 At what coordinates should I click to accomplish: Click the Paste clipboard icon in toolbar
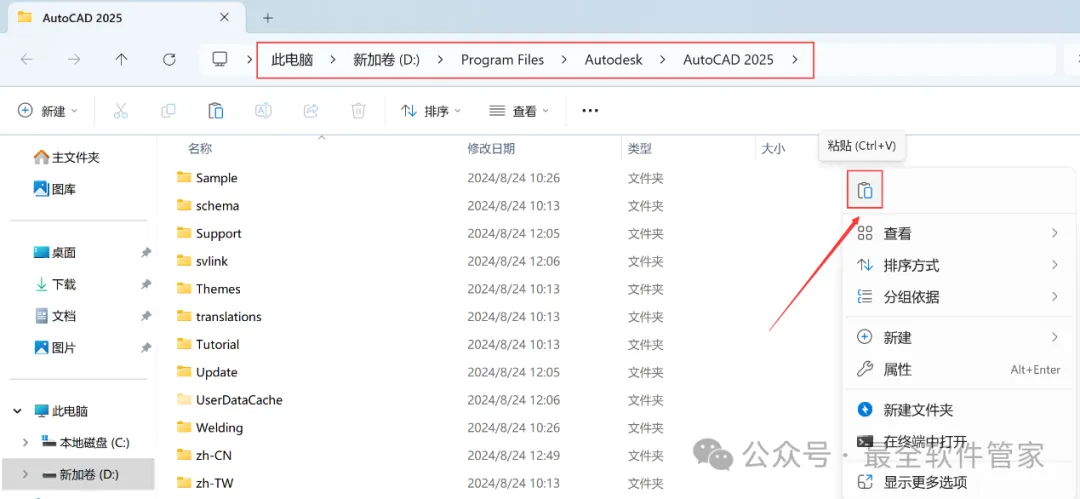tap(216, 111)
